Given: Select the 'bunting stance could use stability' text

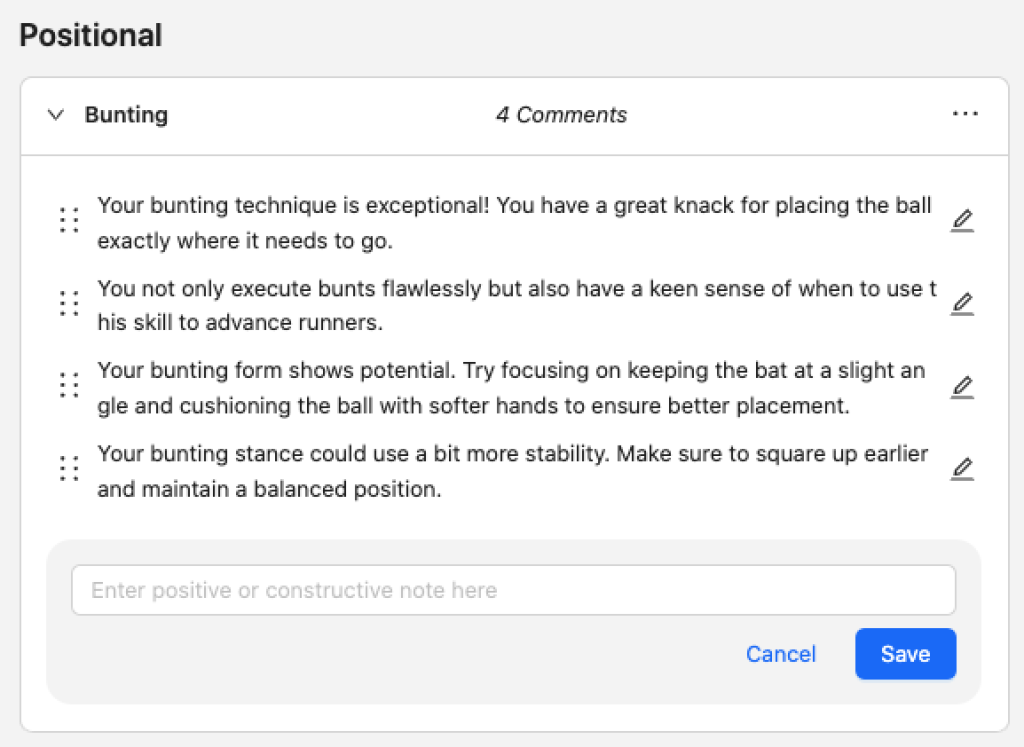Looking at the screenshot, I should point(511,471).
